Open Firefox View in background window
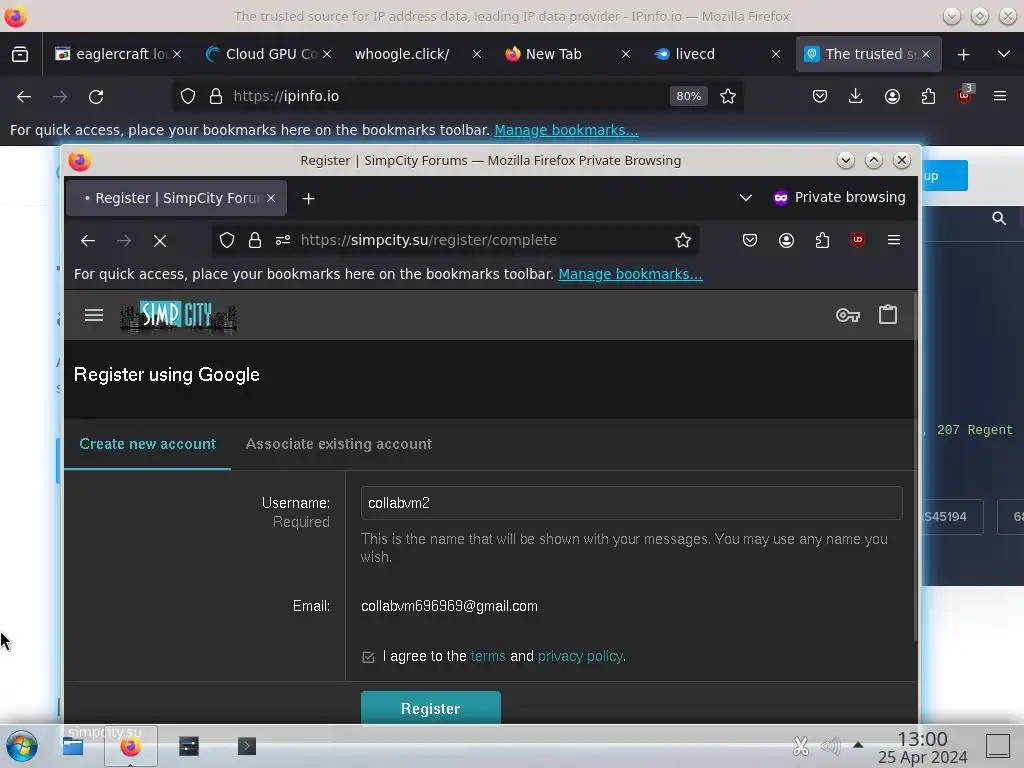This screenshot has height=768, width=1024. click(20, 54)
